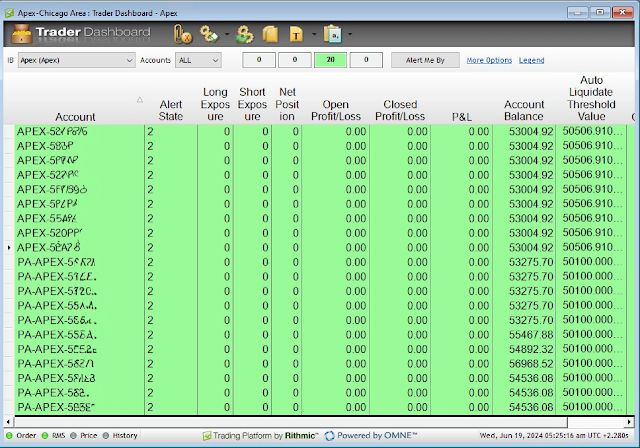Screen dimensions: 640x448
Task: Select the cell with balance 55467.88
Action: coord(524,335)
